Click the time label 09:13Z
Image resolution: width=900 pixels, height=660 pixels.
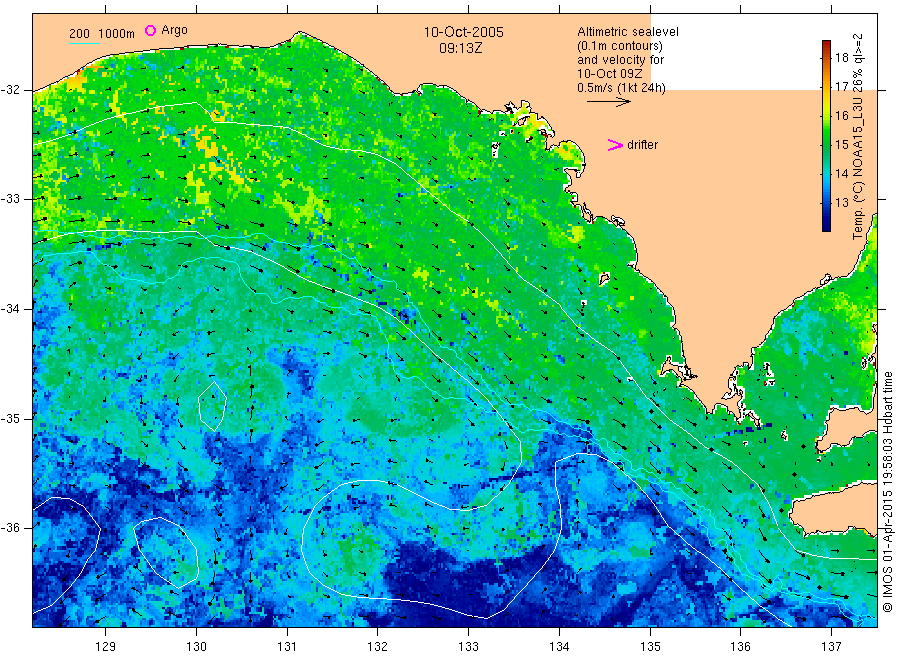pyautogui.click(x=460, y=48)
